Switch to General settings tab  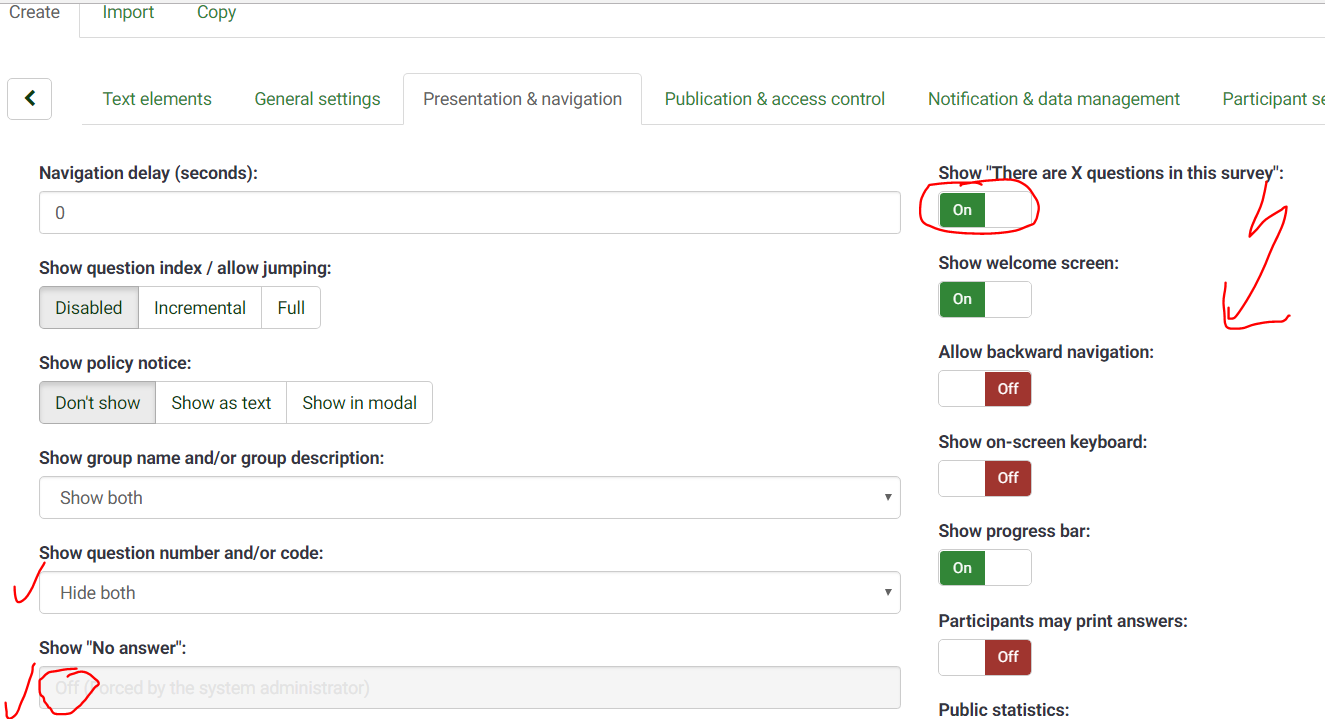[x=317, y=99]
